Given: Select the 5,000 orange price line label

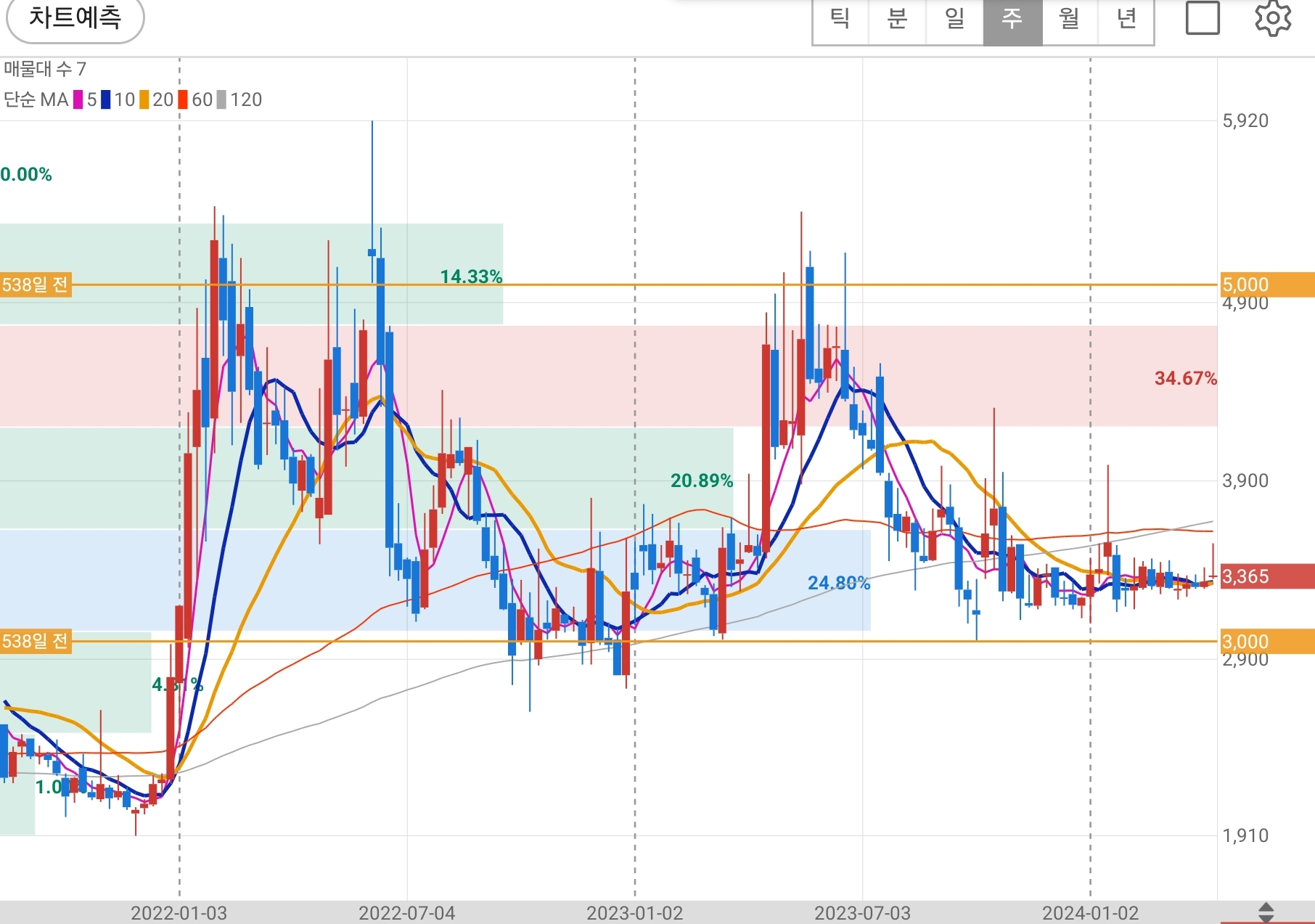Looking at the screenshot, I should coord(1267,285).
